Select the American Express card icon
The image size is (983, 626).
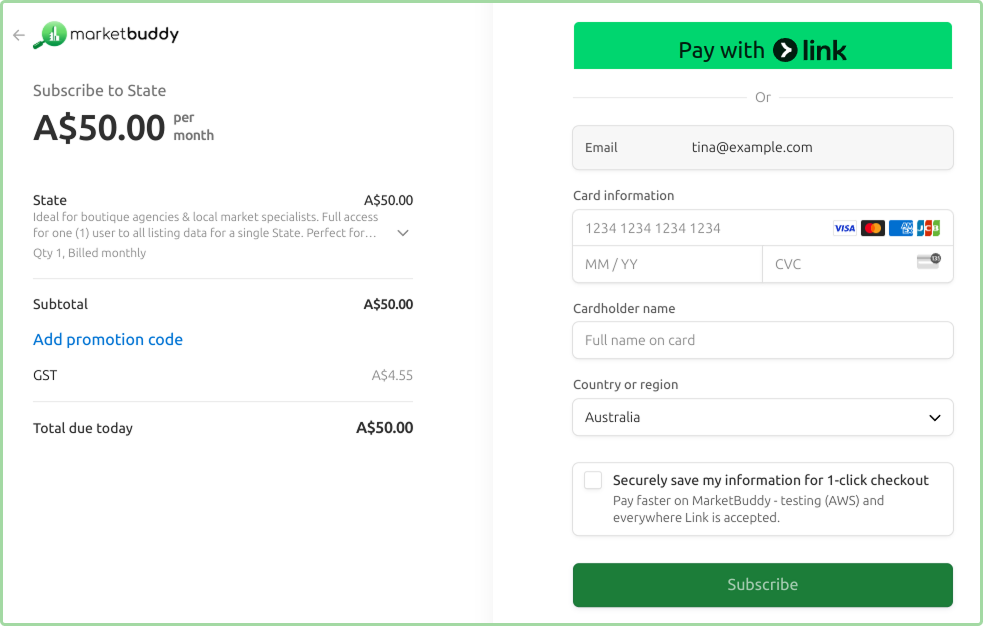901,228
